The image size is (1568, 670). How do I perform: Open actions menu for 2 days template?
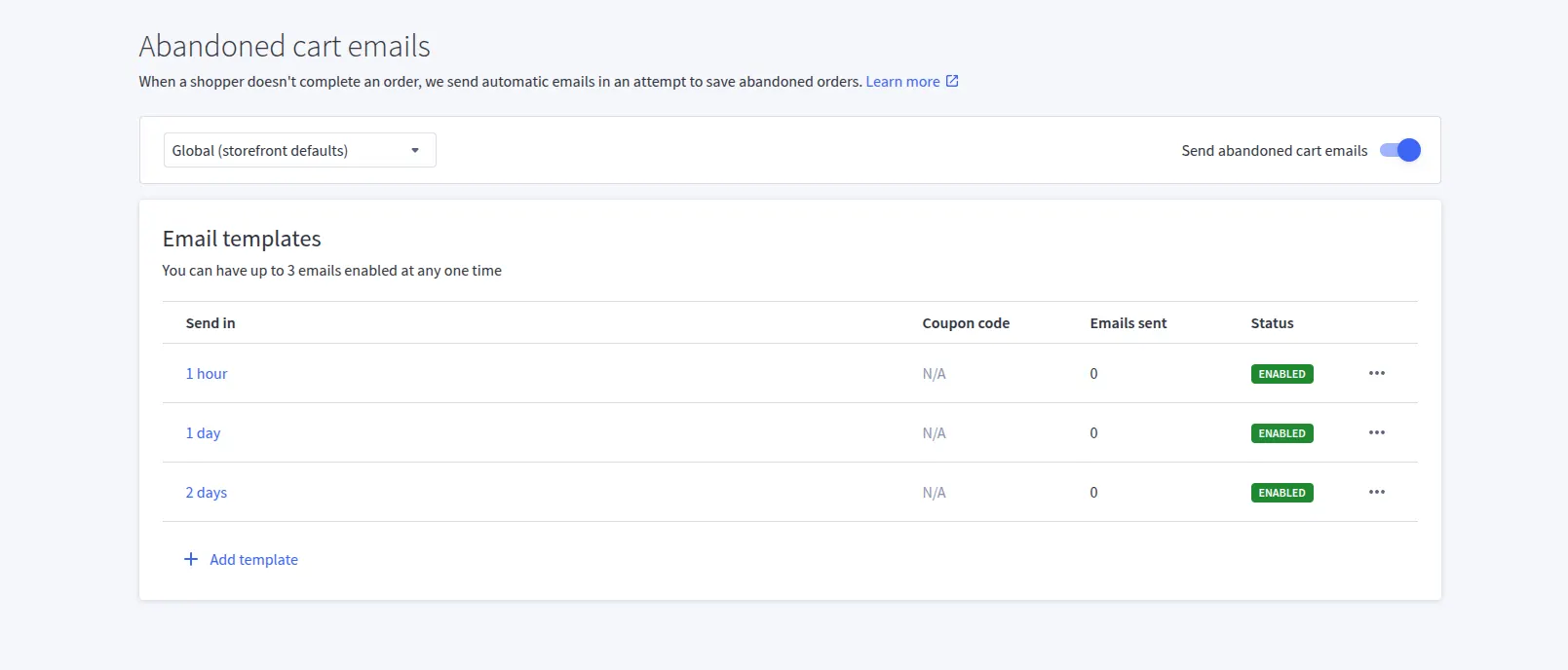point(1376,492)
